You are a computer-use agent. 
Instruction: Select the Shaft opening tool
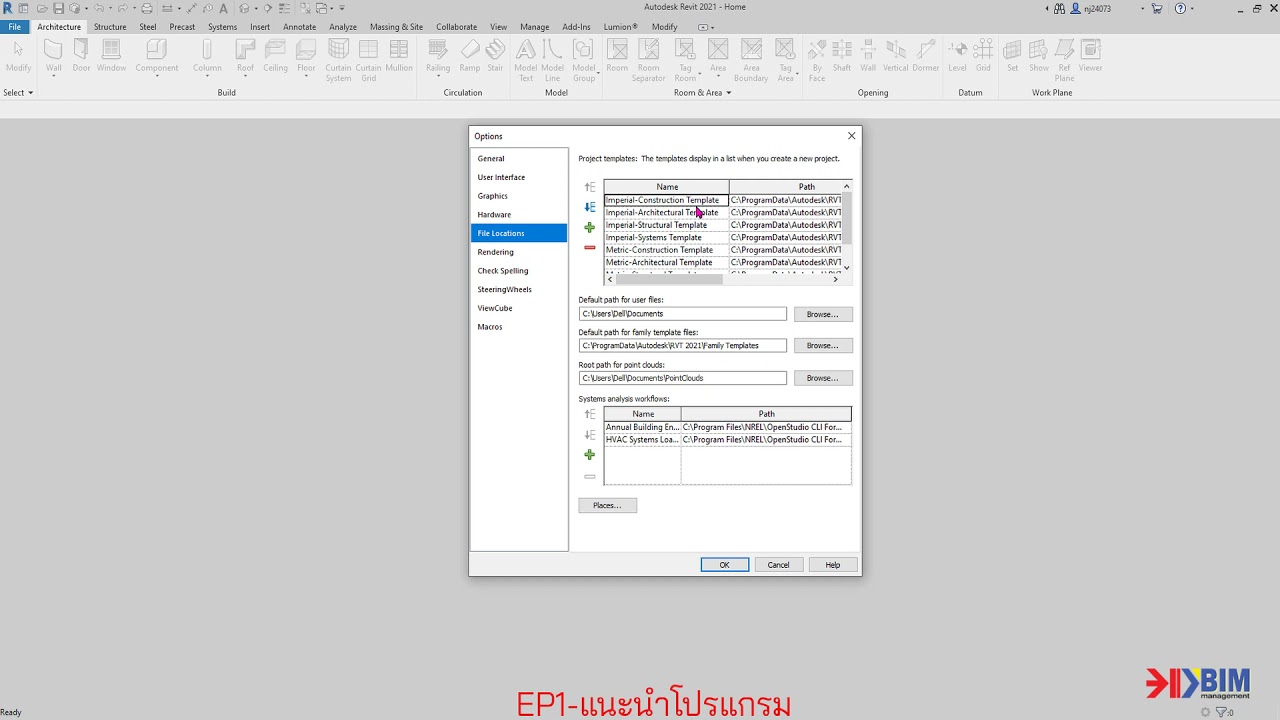coord(842,56)
